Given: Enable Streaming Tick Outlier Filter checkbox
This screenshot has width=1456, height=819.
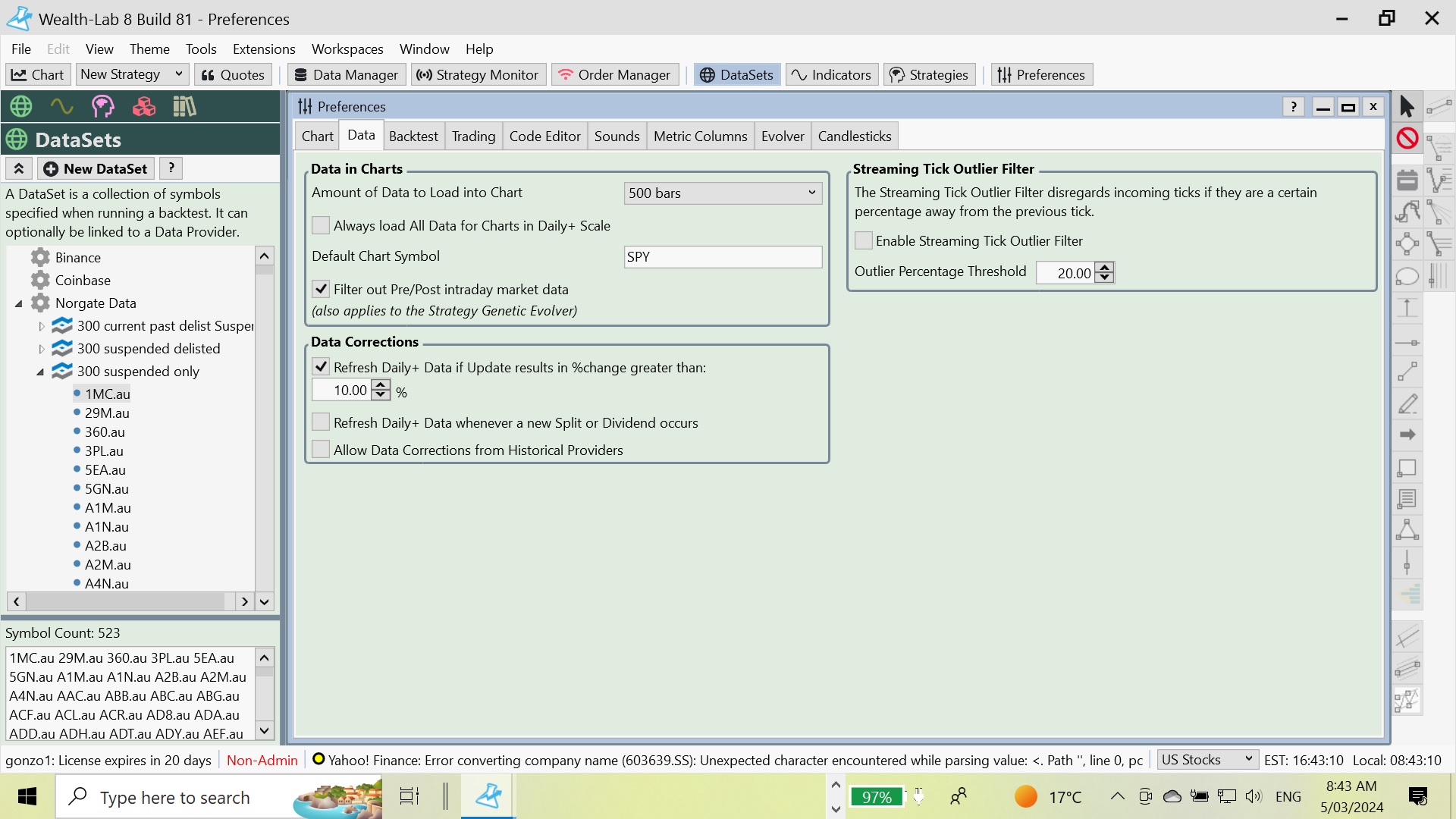Looking at the screenshot, I should (x=863, y=240).
